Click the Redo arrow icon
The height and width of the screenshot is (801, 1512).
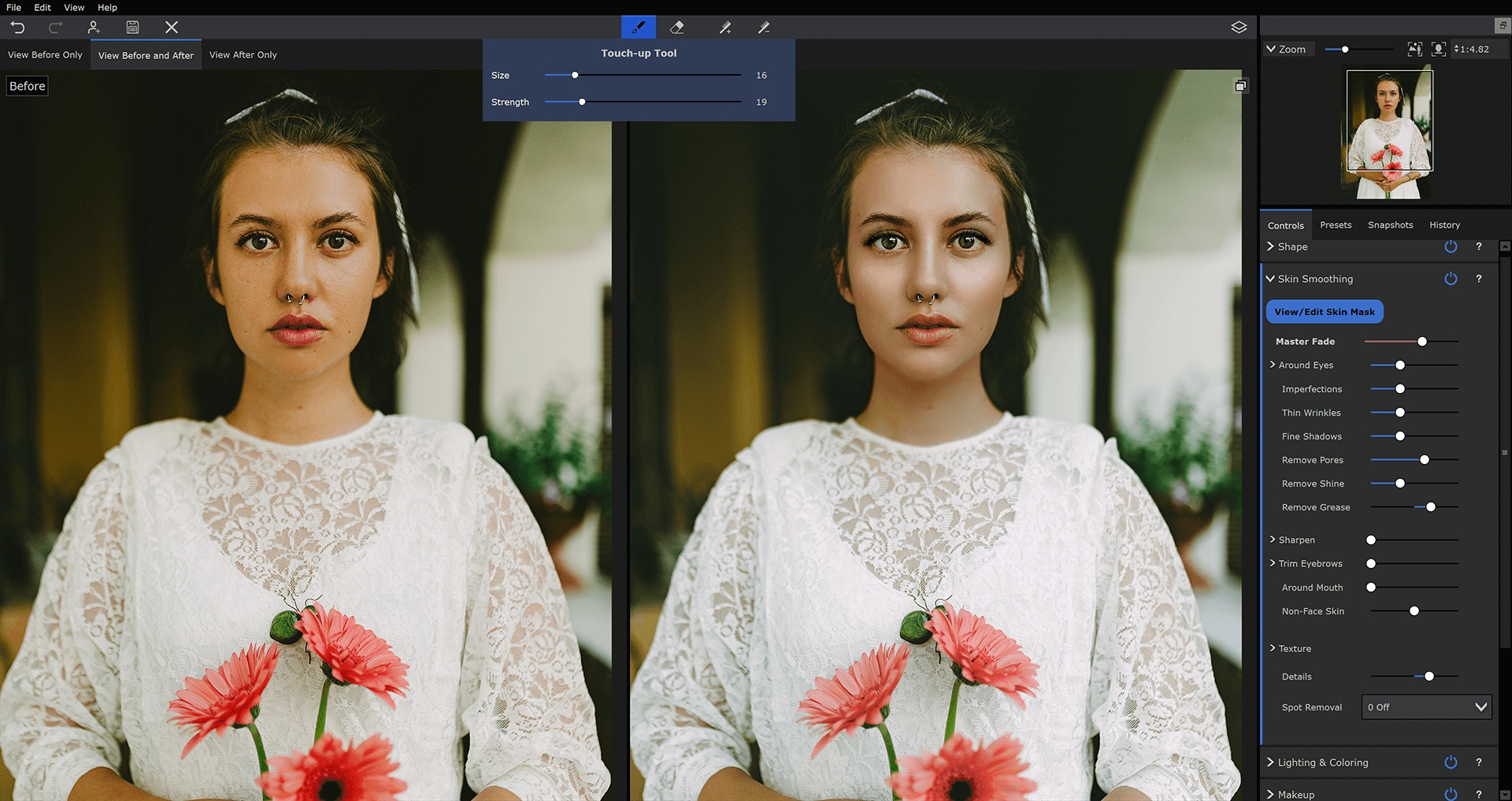point(55,28)
